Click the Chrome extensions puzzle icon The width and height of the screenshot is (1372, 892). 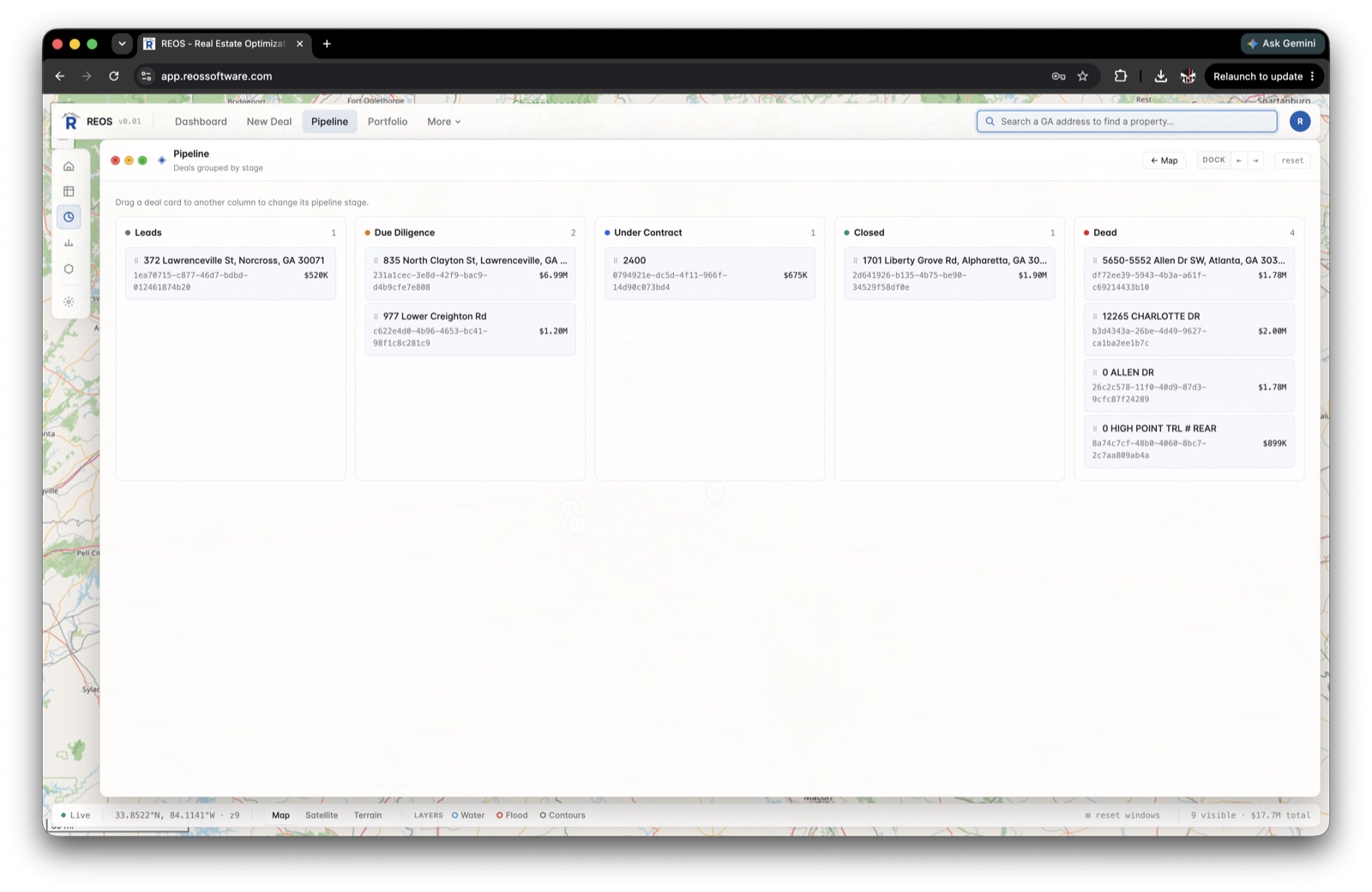(x=1120, y=76)
